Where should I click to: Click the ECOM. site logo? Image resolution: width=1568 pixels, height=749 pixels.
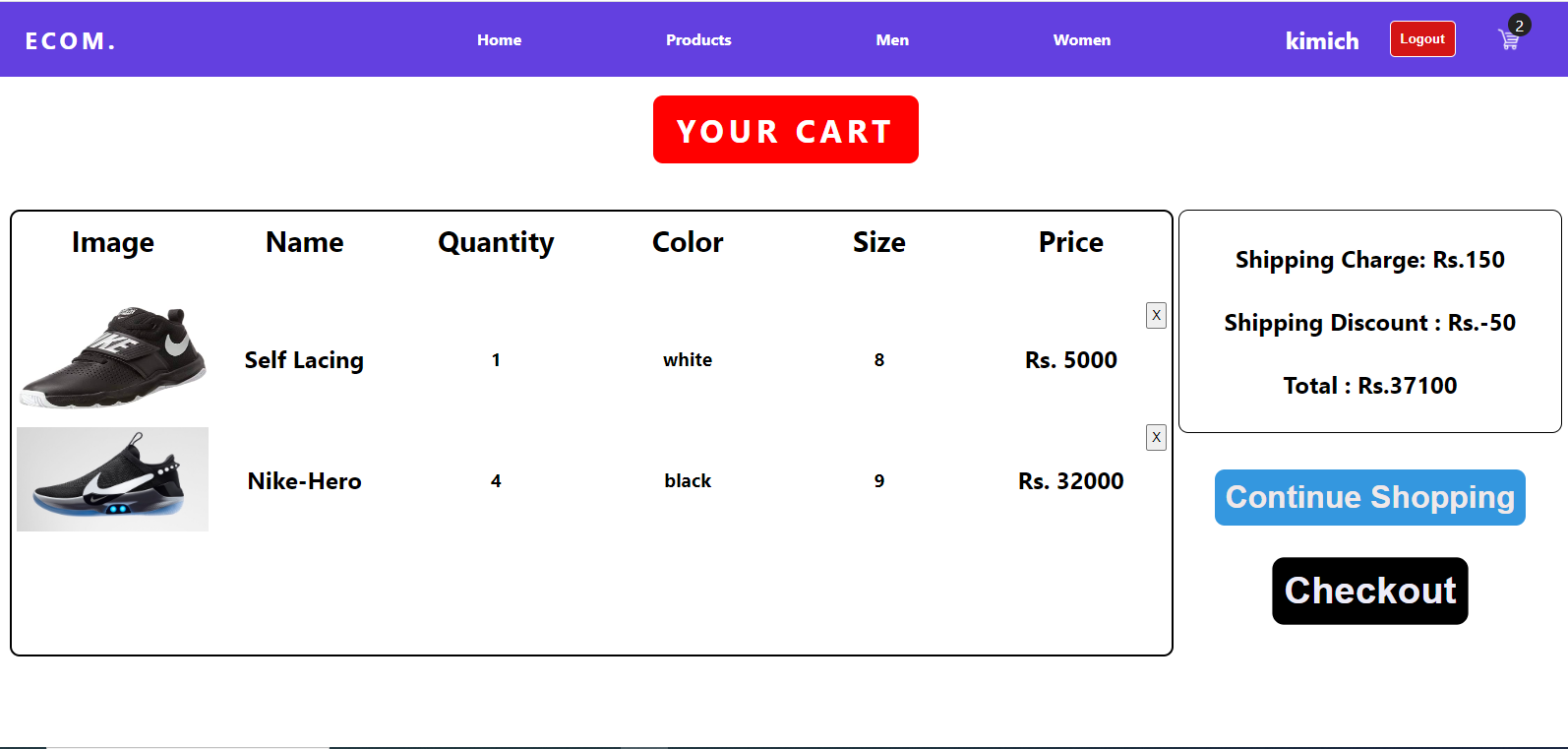(x=70, y=40)
